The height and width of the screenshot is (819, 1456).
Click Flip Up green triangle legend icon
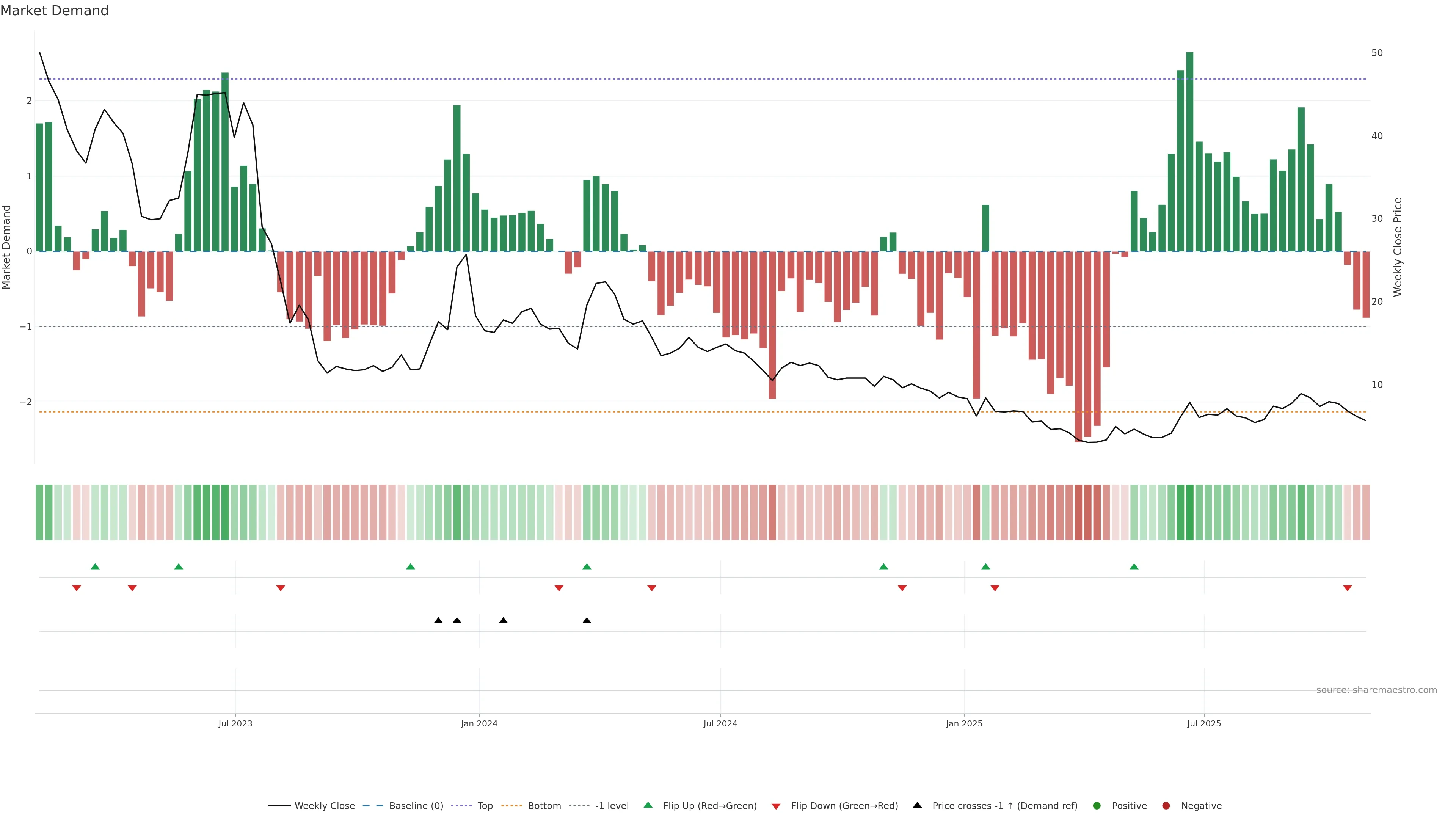pyautogui.click(x=648, y=805)
